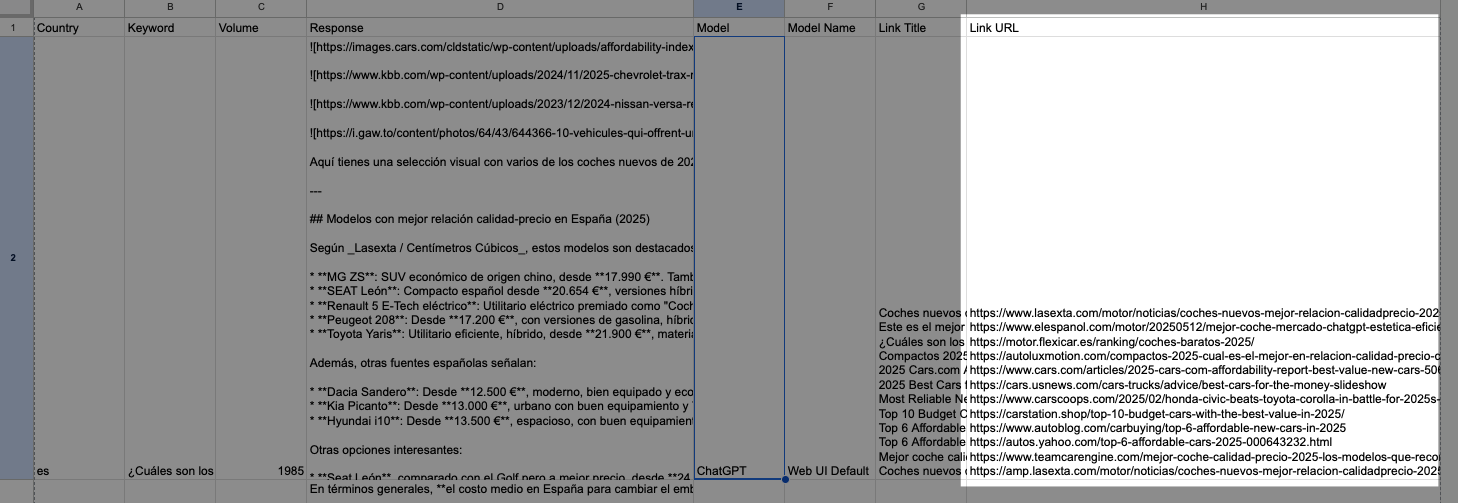1458x503 pixels.
Task: Select column A header
Action: pyautogui.click(x=79, y=8)
